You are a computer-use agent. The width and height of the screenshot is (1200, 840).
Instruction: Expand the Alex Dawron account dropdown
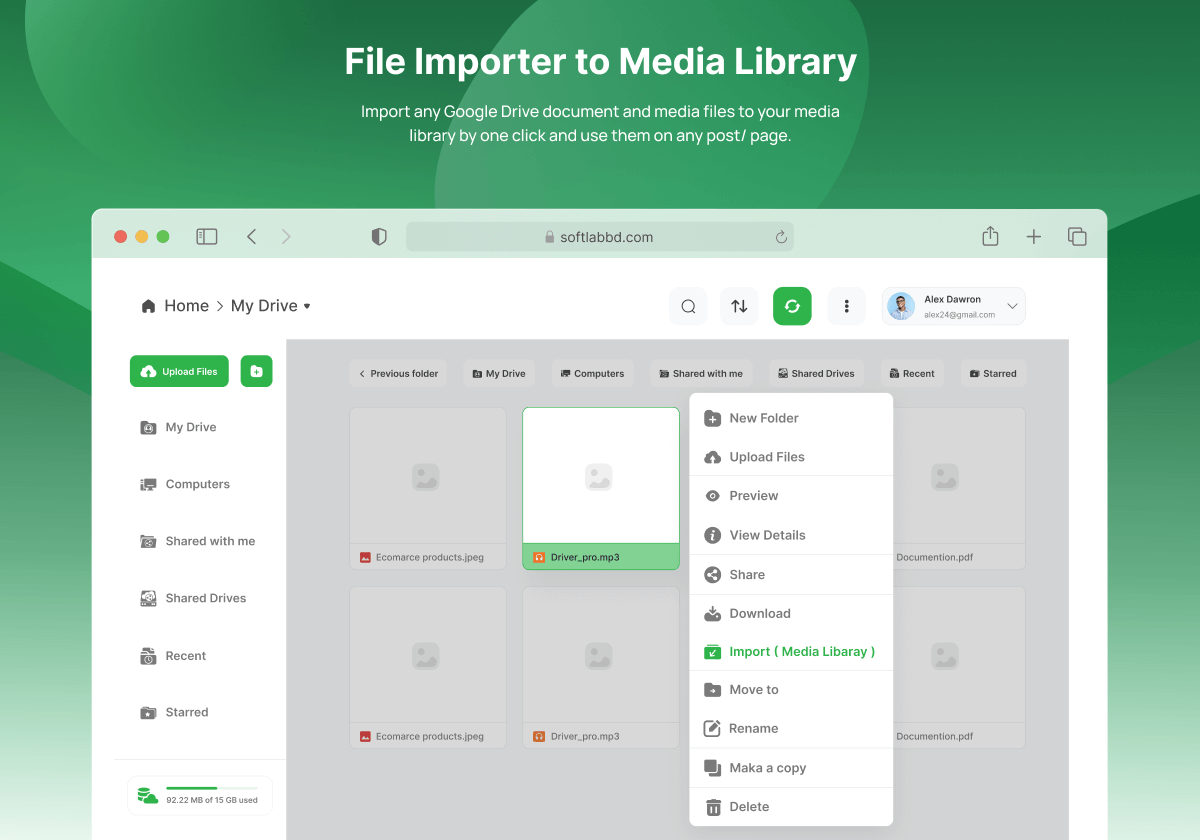coord(1012,306)
